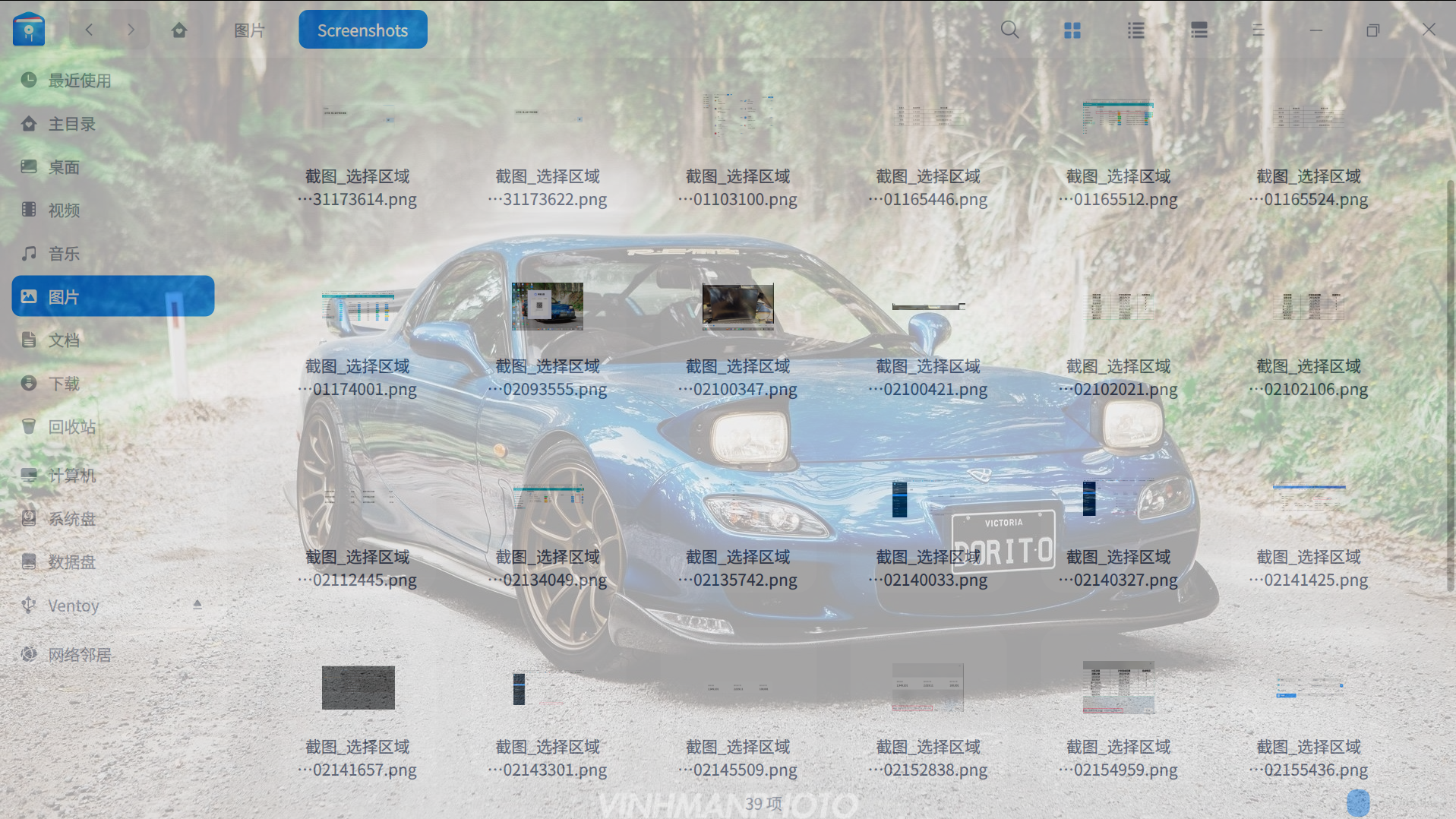Select the screenshot thumbnail ending 02141657.png

pos(358,688)
